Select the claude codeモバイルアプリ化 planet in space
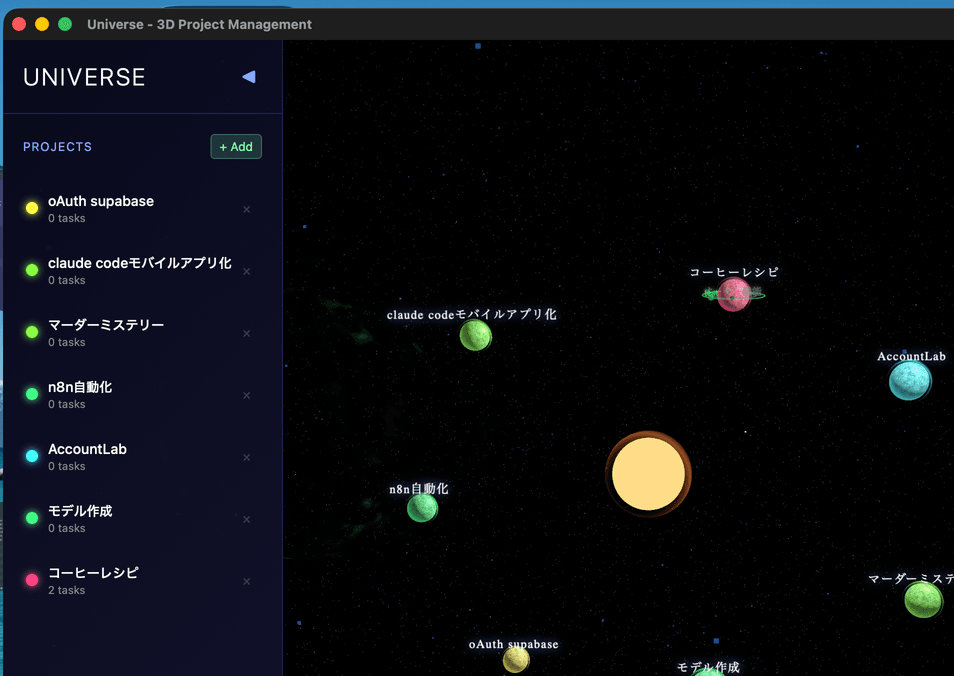The height and width of the screenshot is (676, 954). [476, 336]
